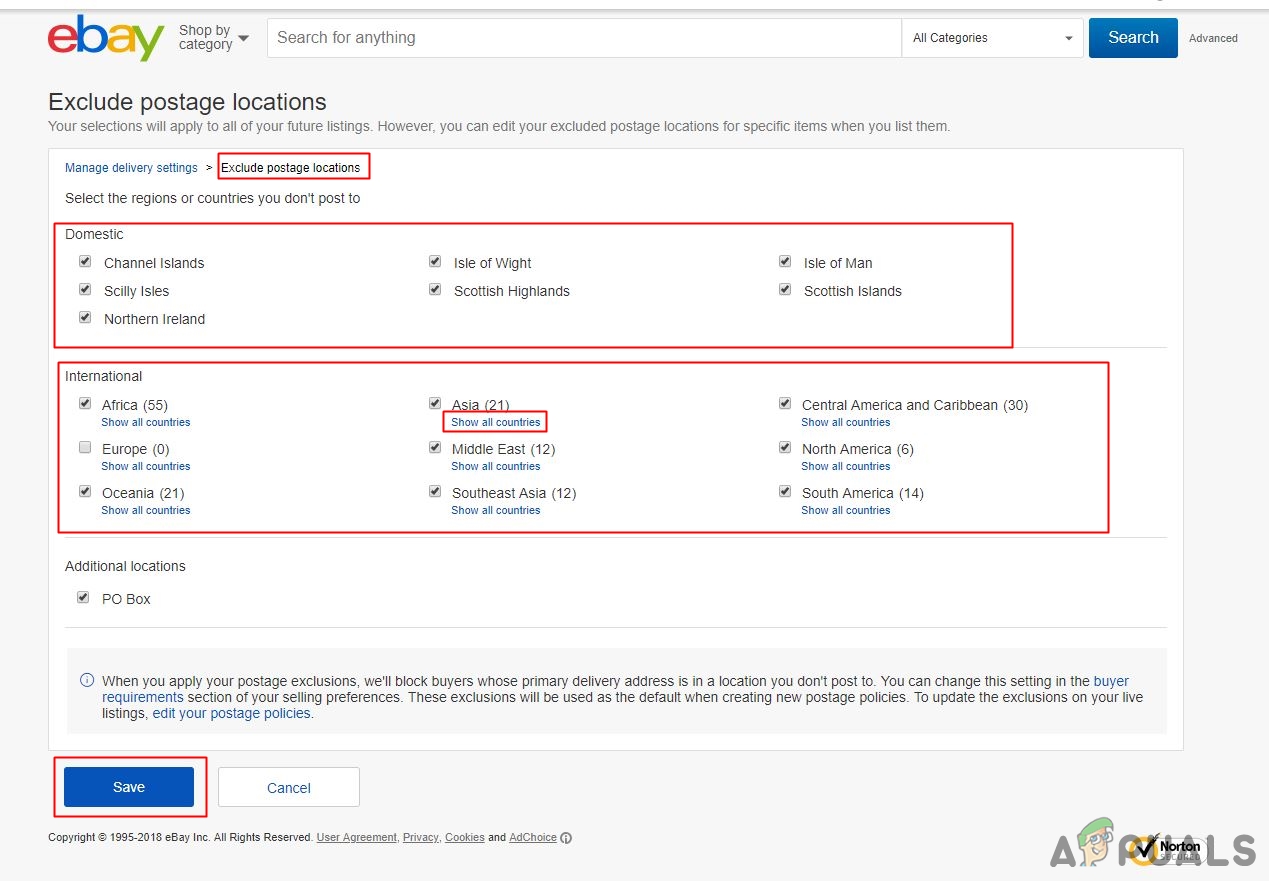Open the All Categories dropdown
The width and height of the screenshot is (1269, 881).
pos(992,38)
